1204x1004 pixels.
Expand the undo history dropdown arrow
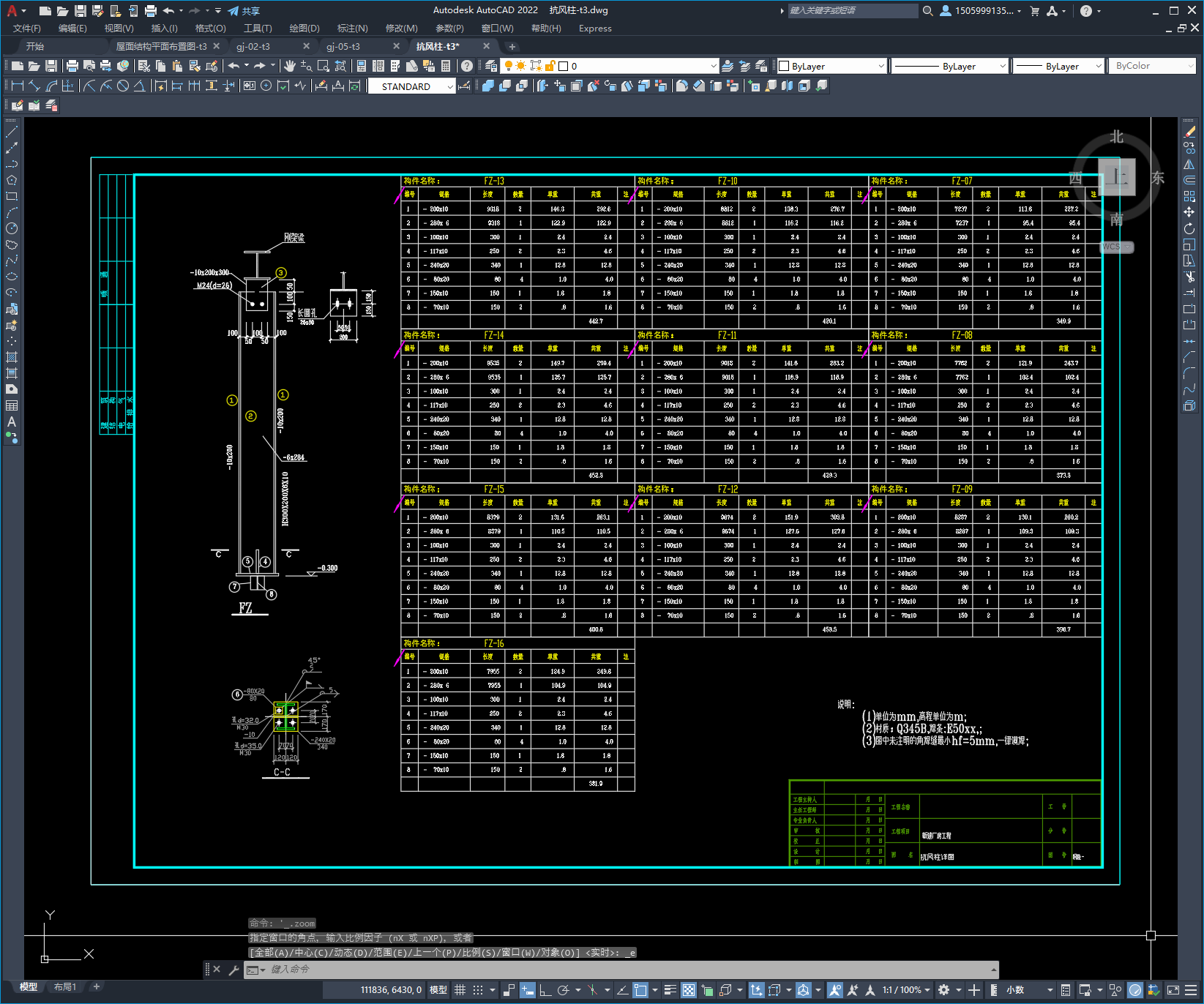tap(247, 66)
